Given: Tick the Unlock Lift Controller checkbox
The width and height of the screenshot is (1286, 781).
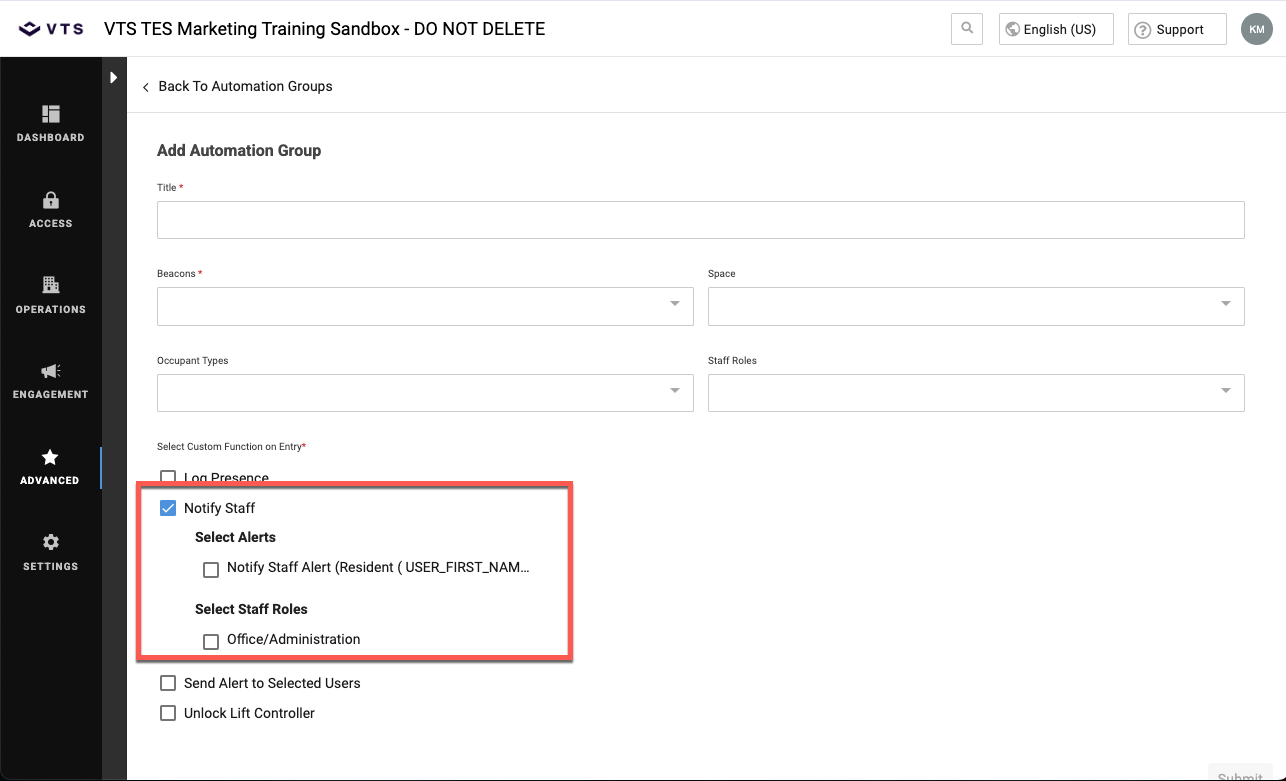Looking at the screenshot, I should (168, 714).
